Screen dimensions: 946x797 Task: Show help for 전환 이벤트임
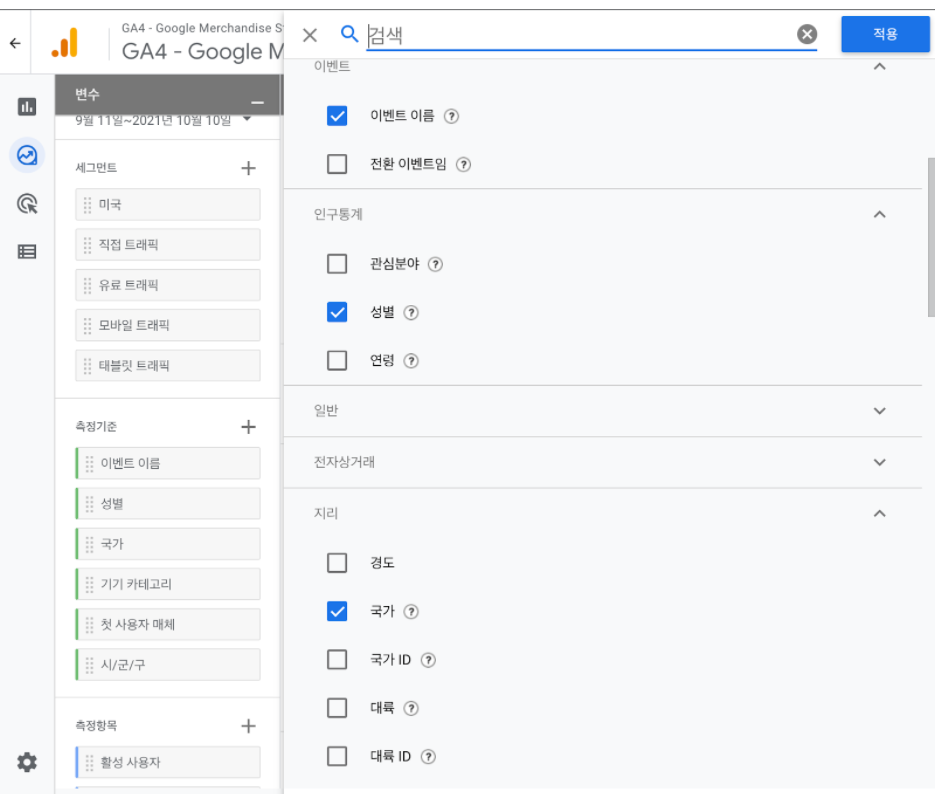pyautogui.click(x=463, y=164)
